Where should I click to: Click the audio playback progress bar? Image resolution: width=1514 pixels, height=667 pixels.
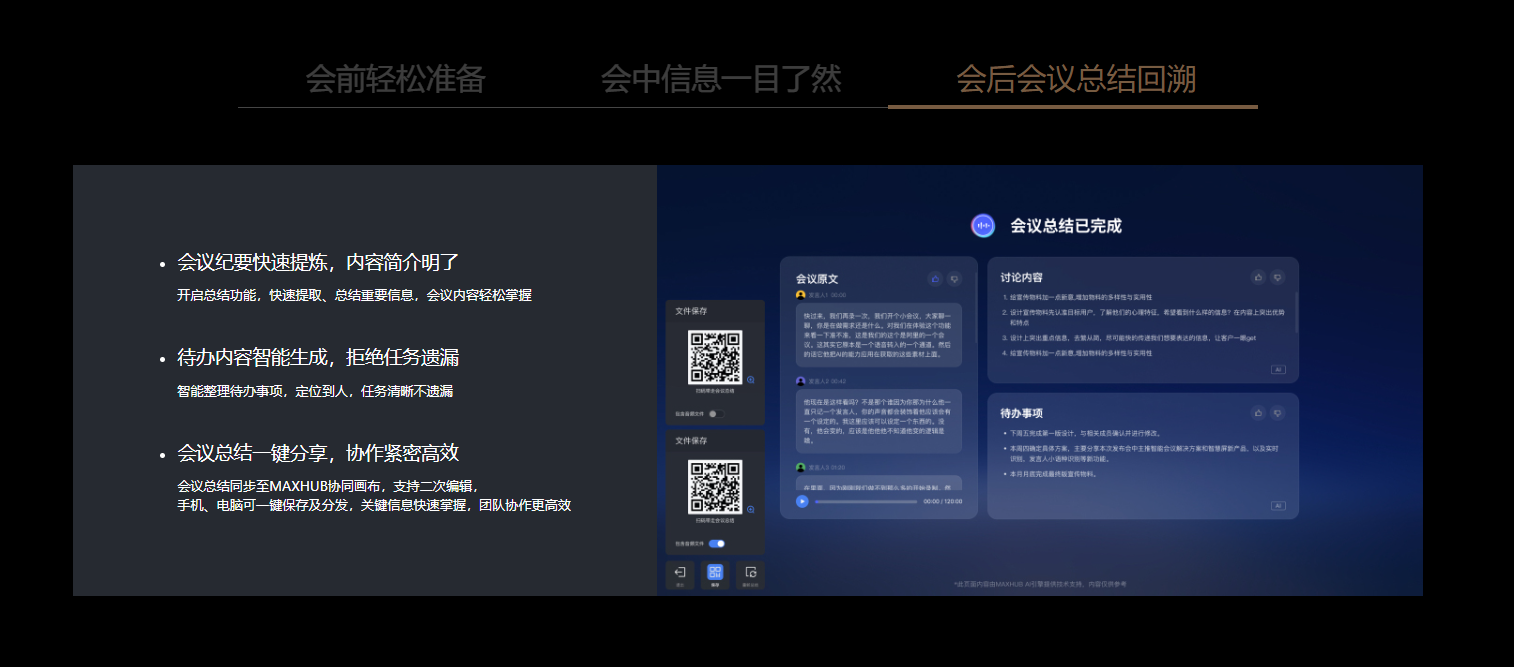[x=866, y=501]
